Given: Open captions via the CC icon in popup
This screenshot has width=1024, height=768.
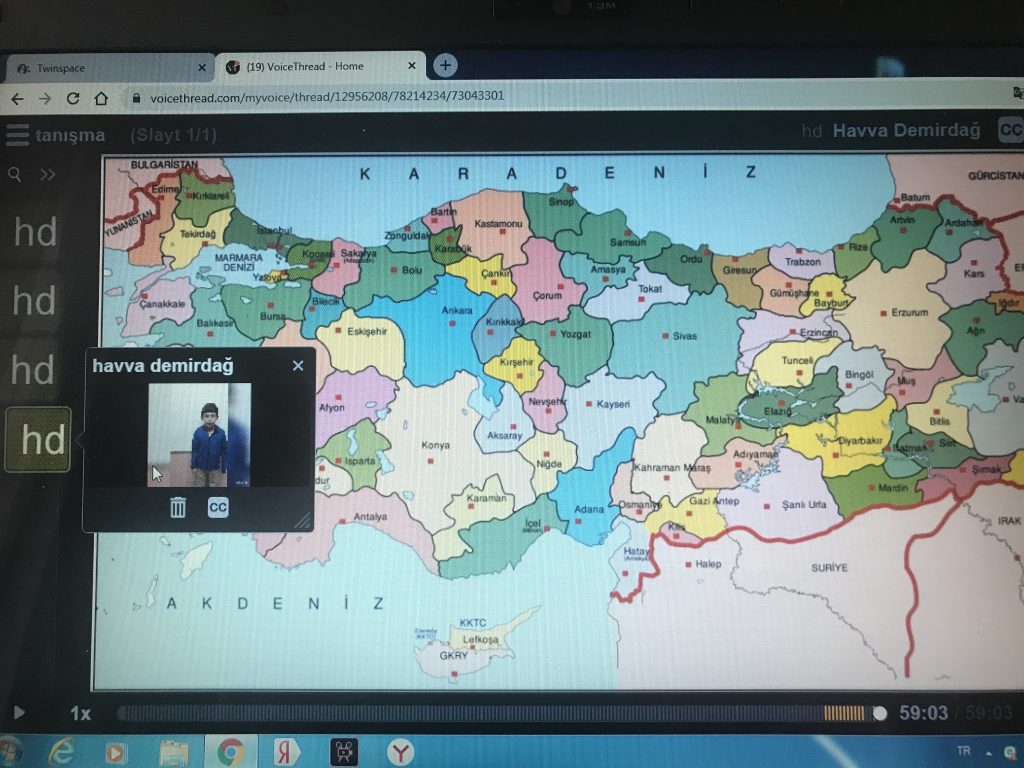Looking at the screenshot, I should pyautogui.click(x=217, y=507).
